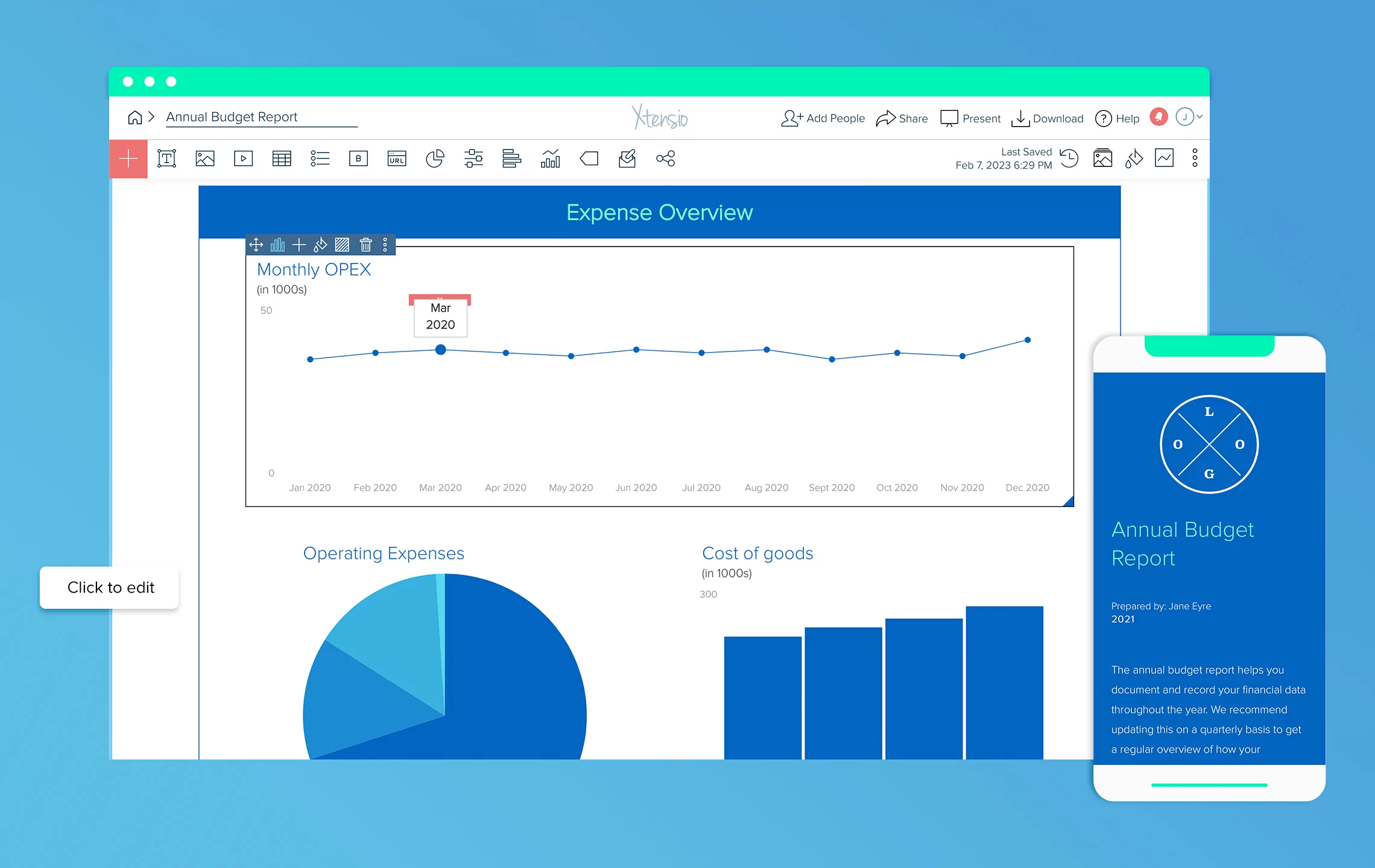Insert a text module from the toolbar
This screenshot has height=868, width=1375.
tap(166, 159)
